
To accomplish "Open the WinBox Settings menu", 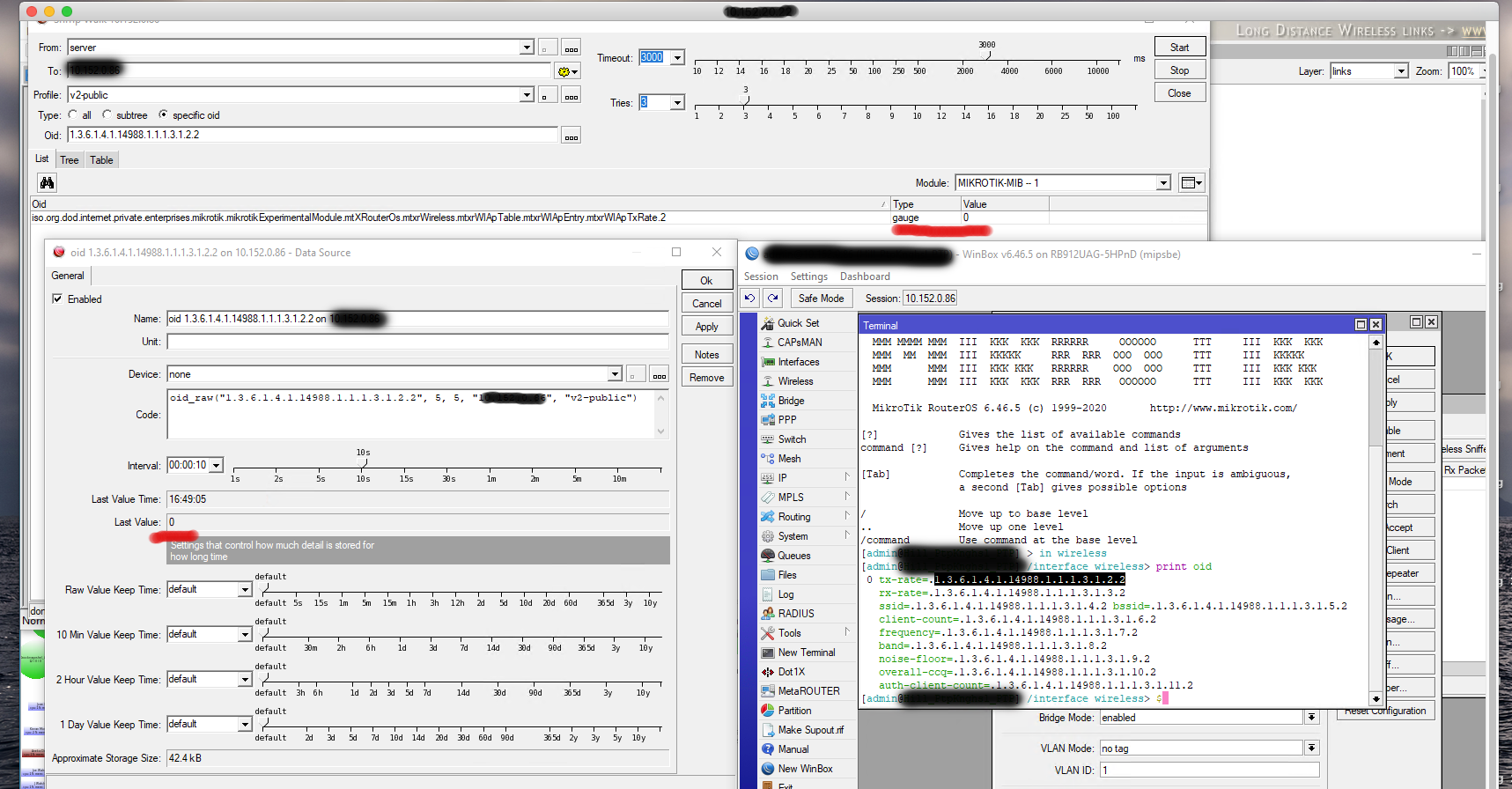I will [x=809, y=277].
